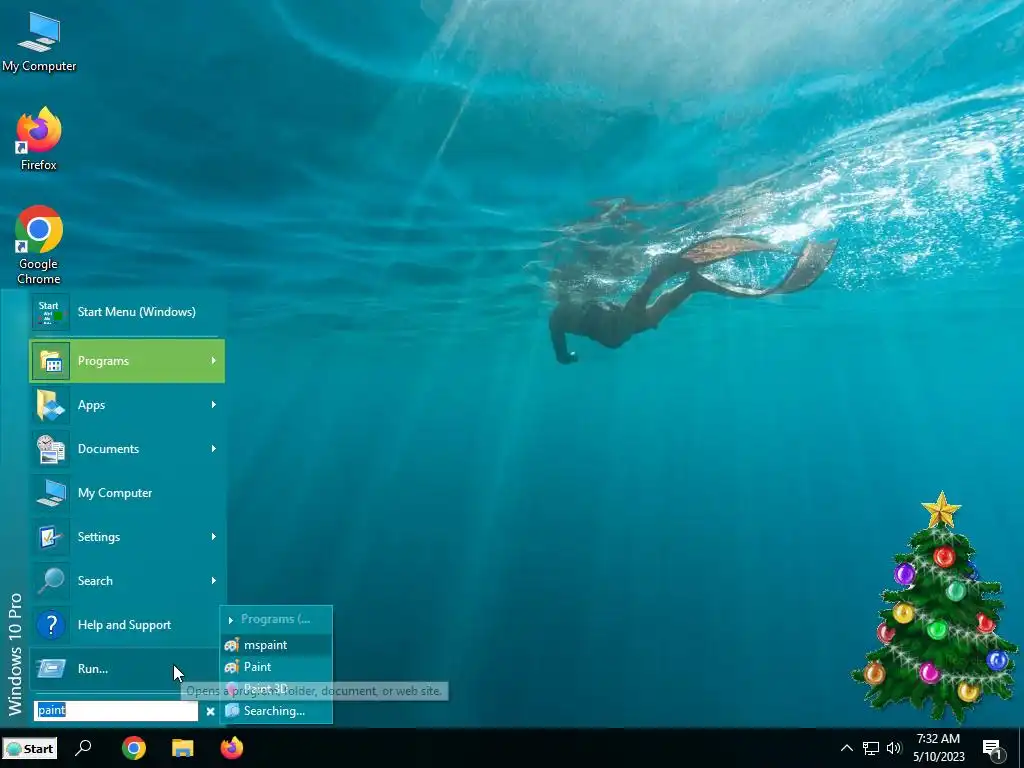This screenshot has height=768, width=1024.
Task: Open the My Computer desktop icon
Action: tap(39, 42)
